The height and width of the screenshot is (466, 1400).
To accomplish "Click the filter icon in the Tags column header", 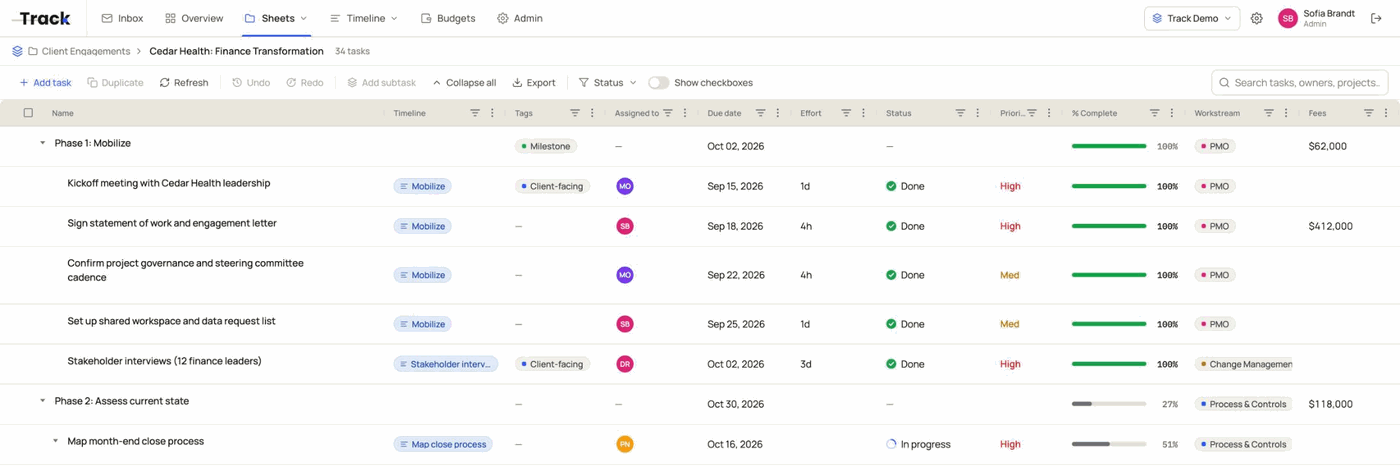I will click(575, 113).
